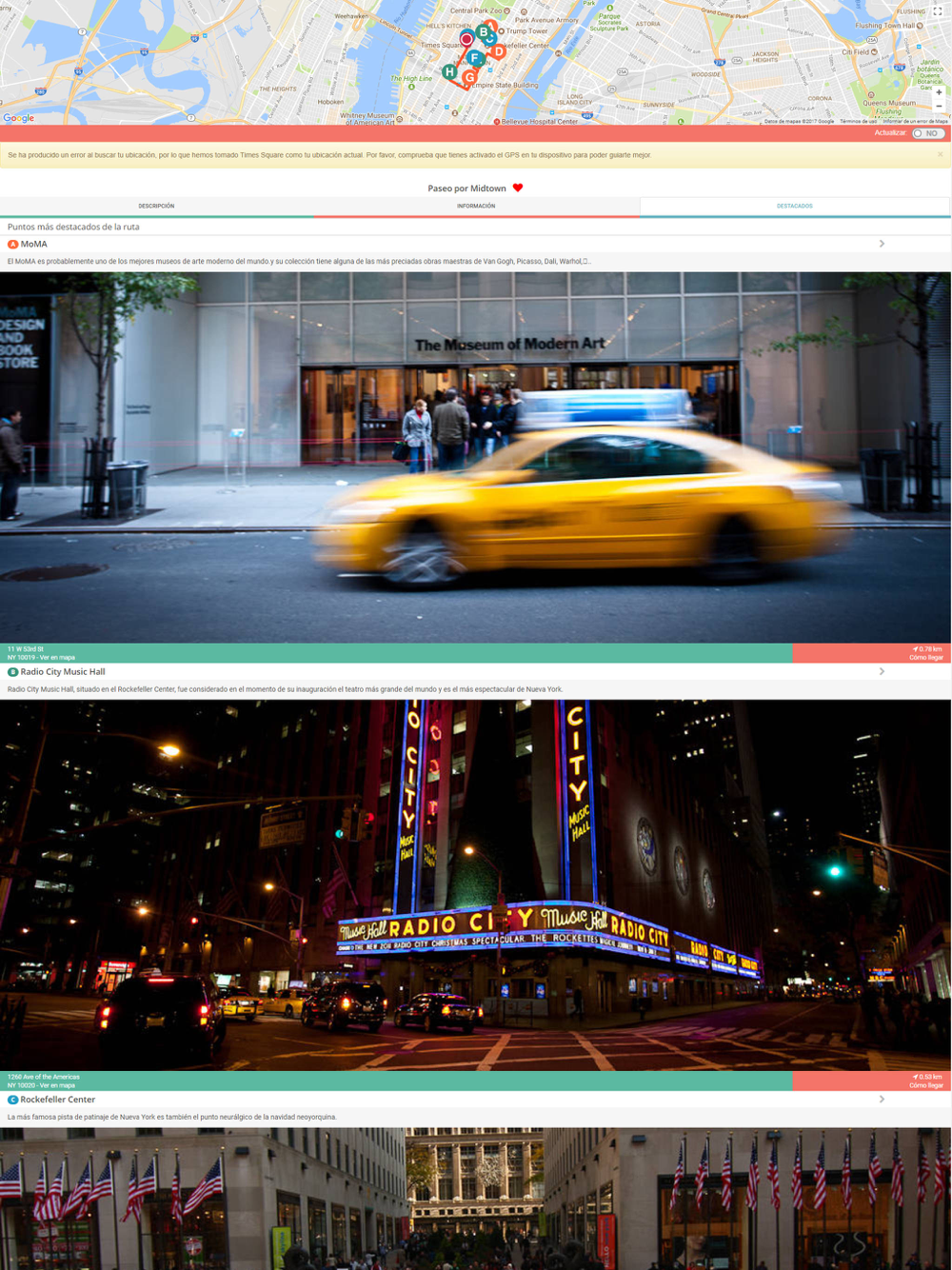This screenshot has height=1270, width=952.
Task: Toggle fullscreen map view
Action: (x=938, y=11)
